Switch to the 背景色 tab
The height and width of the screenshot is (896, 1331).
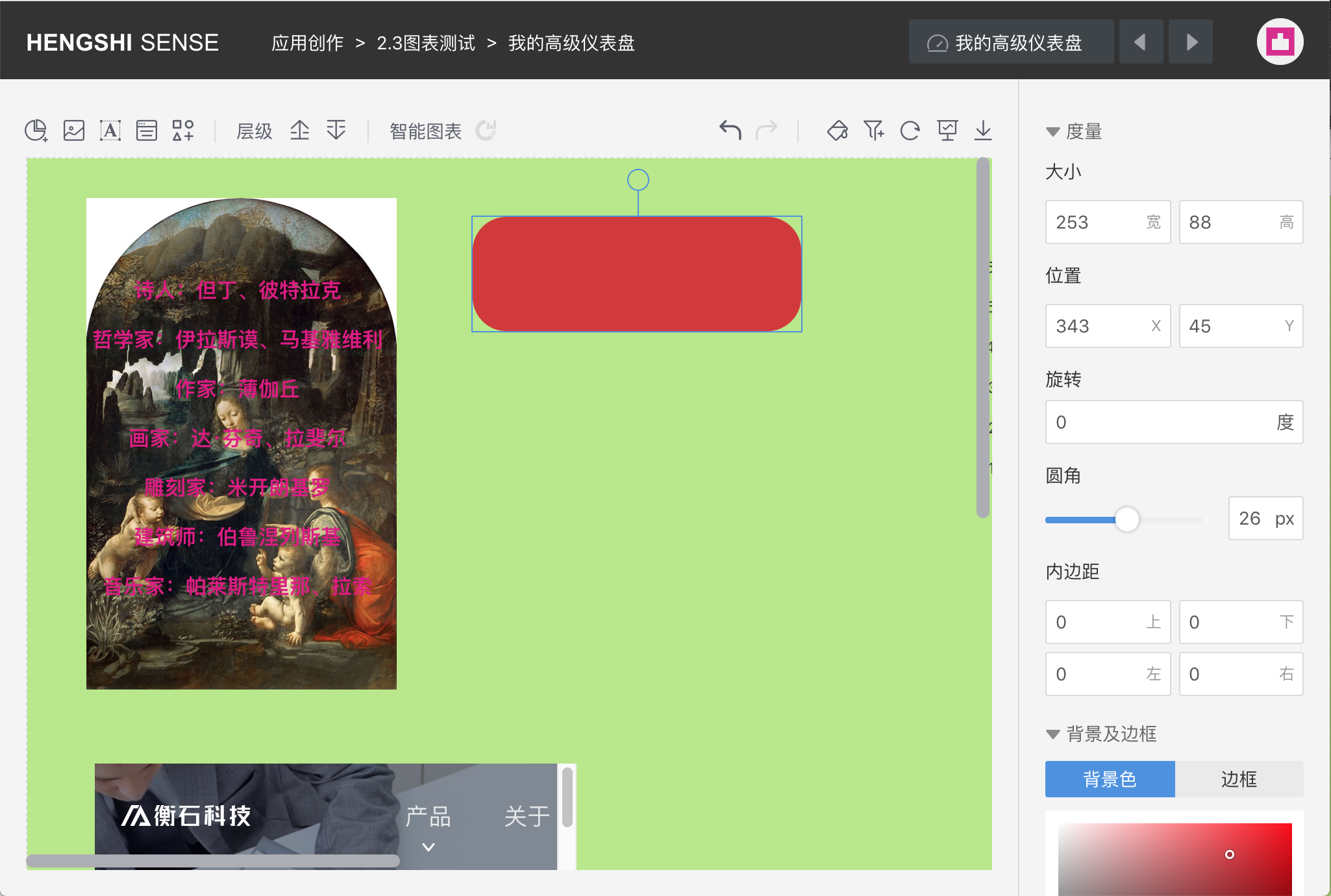click(x=1110, y=779)
